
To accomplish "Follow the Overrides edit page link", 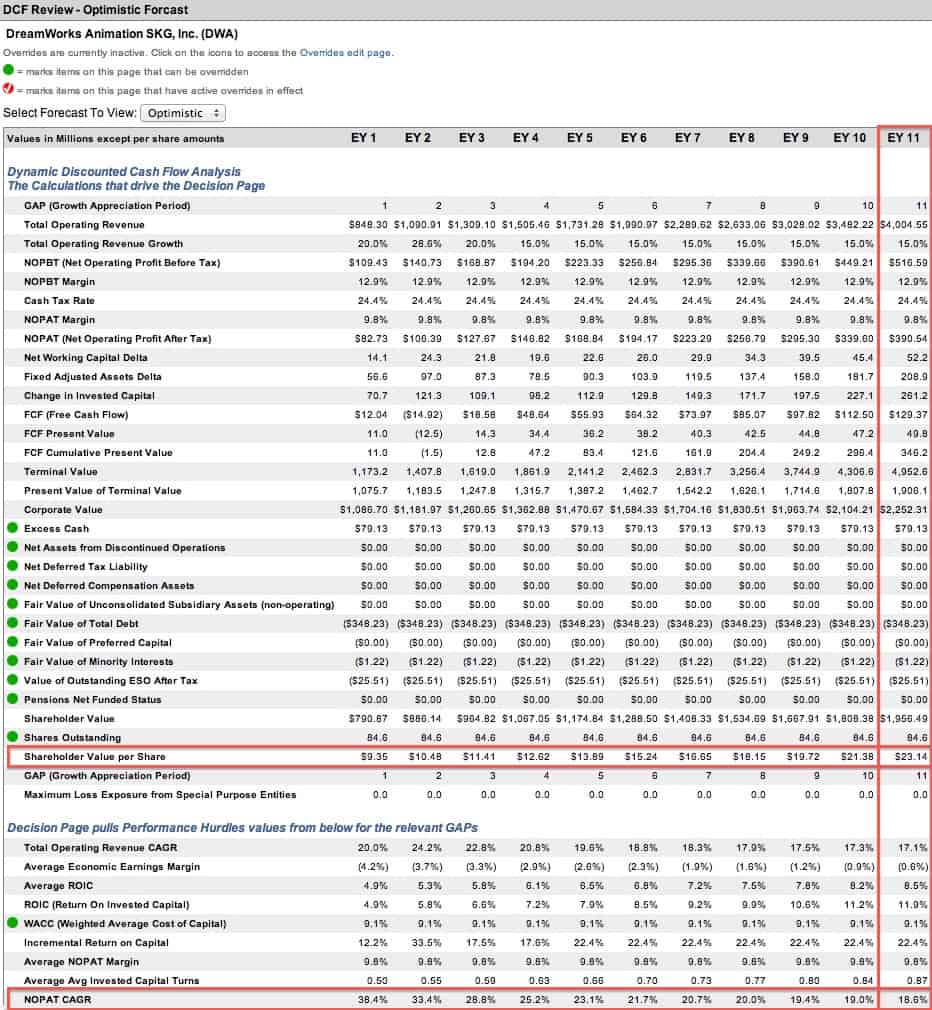I will coord(345,53).
